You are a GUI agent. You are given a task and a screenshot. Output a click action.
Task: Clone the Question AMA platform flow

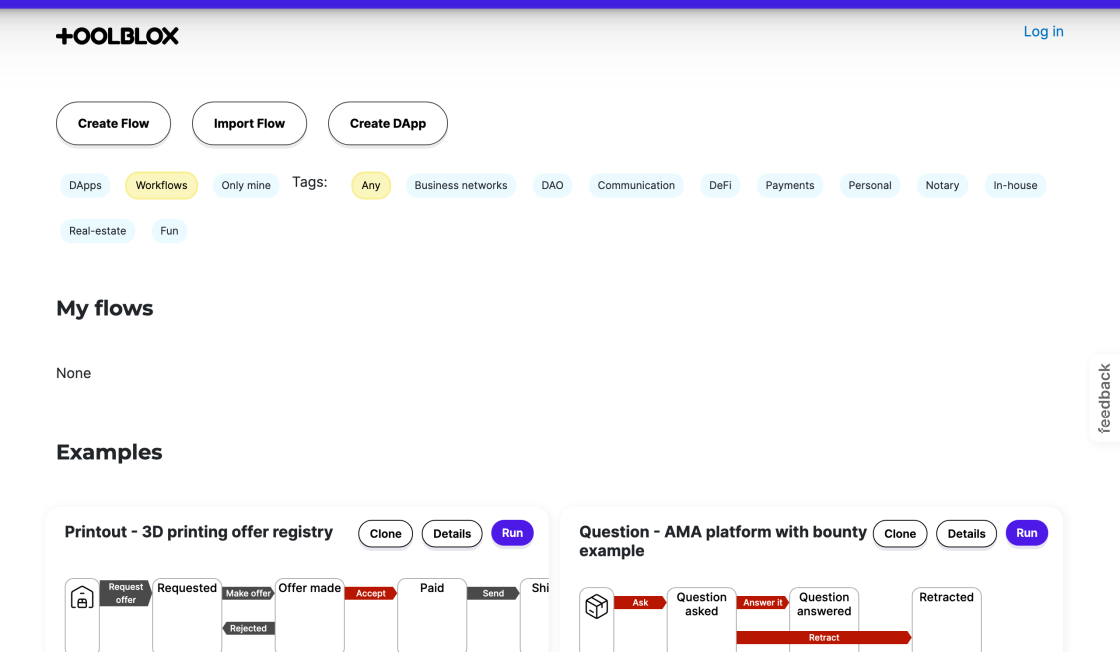pos(899,534)
